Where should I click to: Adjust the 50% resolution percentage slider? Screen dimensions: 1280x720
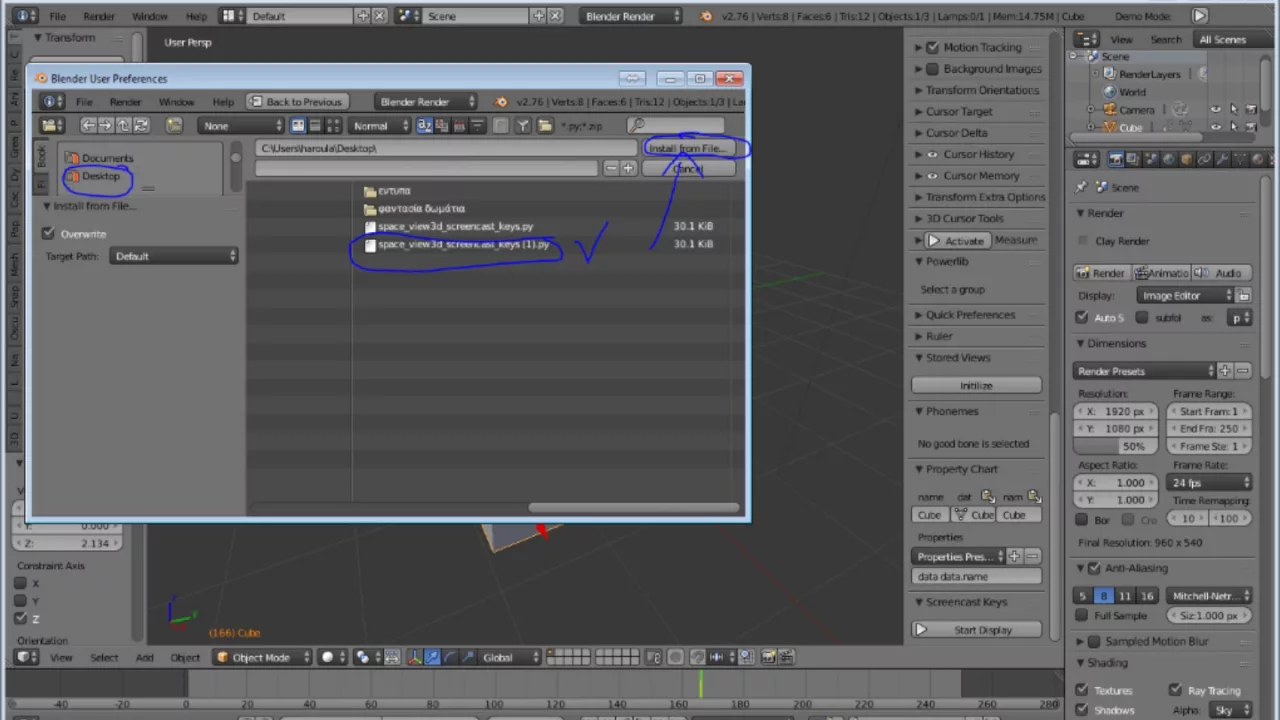click(x=1116, y=446)
